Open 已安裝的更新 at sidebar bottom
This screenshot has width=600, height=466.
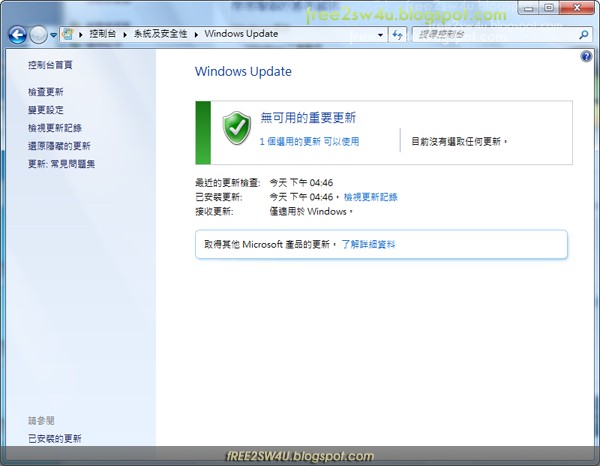click(55, 438)
